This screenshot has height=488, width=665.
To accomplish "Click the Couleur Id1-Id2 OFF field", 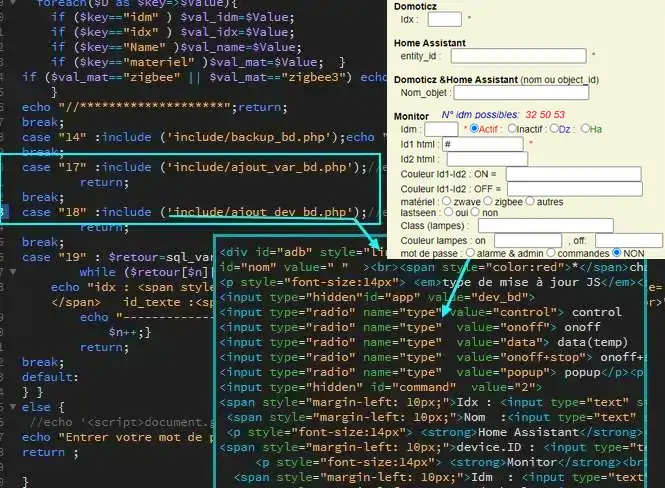I will point(575,189).
